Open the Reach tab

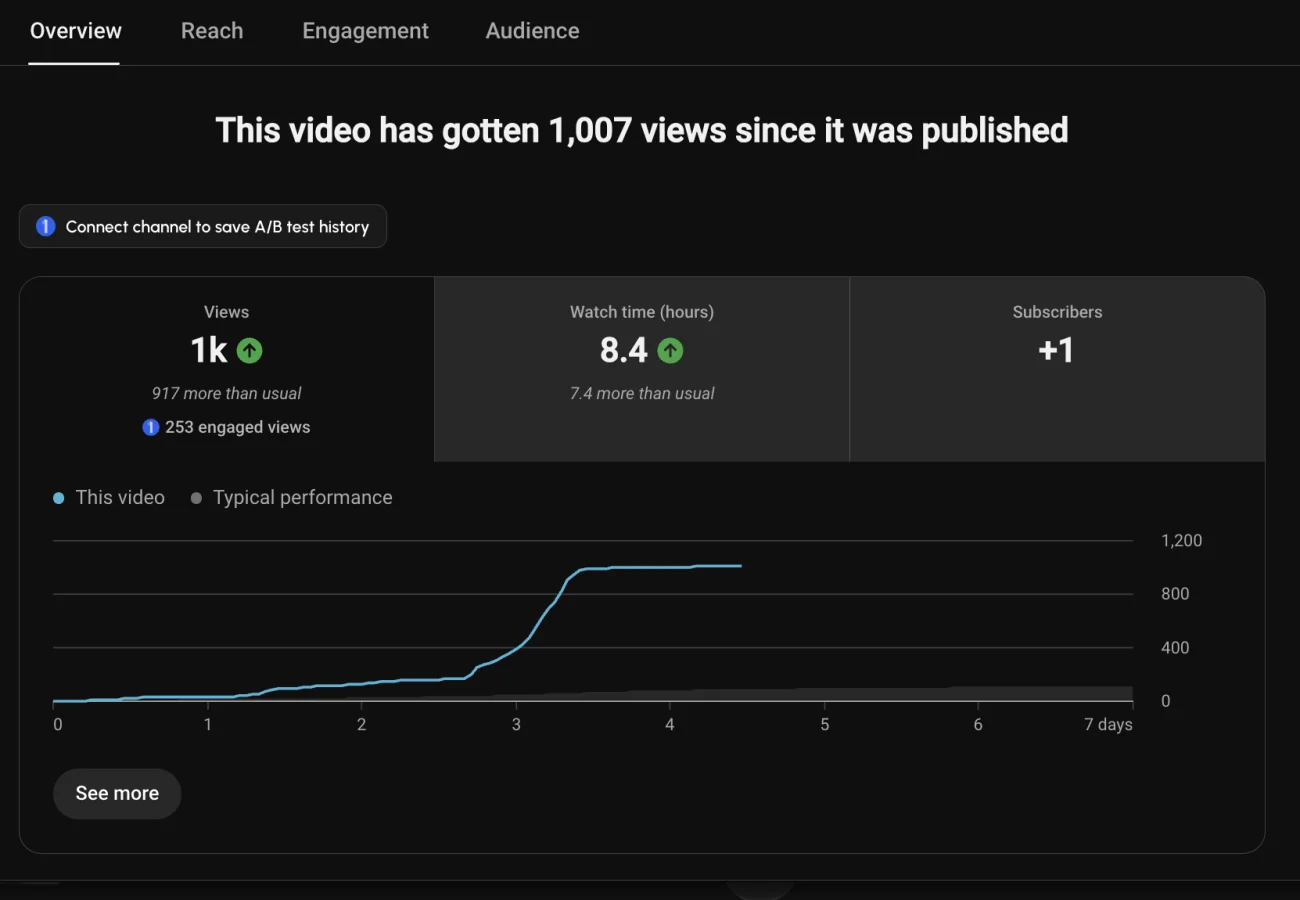[x=212, y=31]
